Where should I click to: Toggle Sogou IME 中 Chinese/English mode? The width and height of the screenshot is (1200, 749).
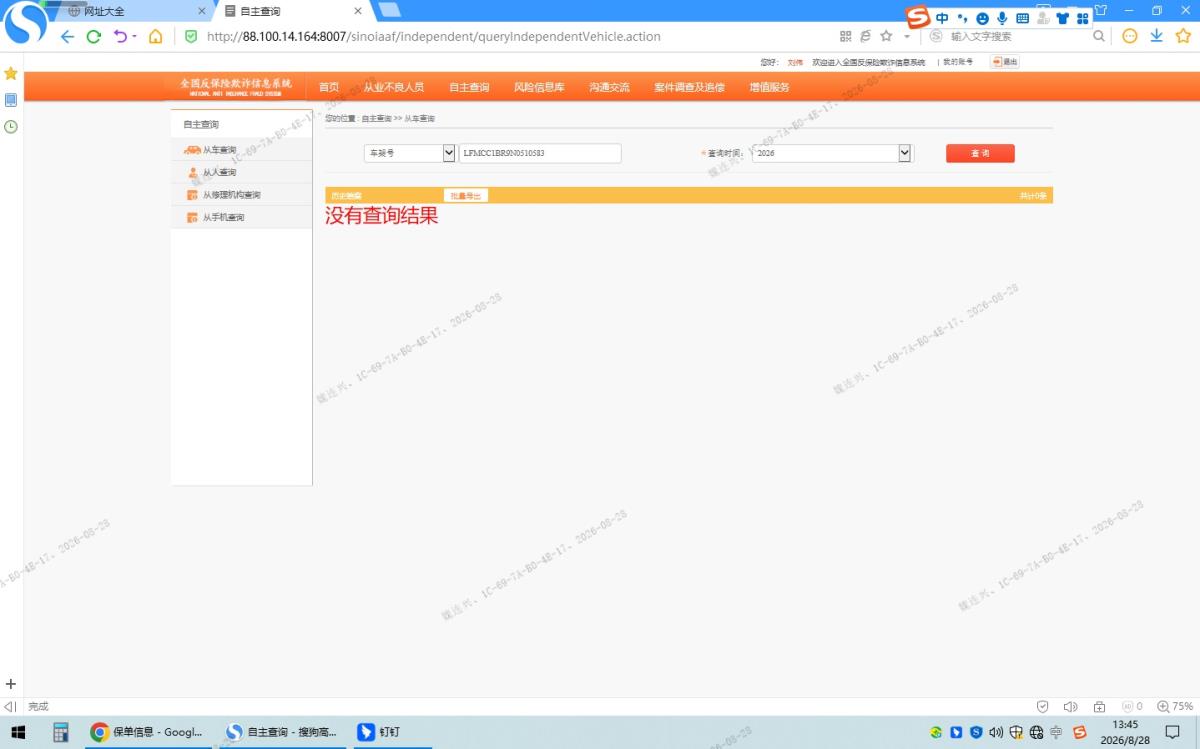pos(942,18)
